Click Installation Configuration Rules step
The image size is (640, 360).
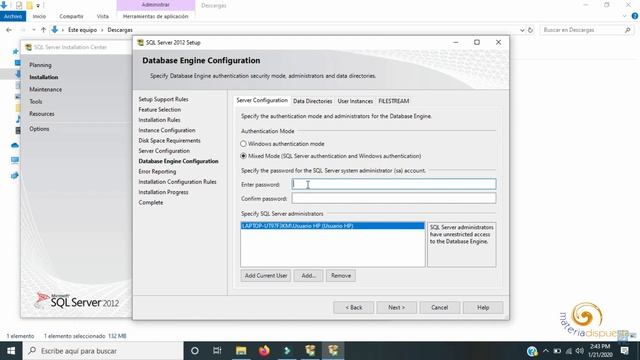[178, 182]
